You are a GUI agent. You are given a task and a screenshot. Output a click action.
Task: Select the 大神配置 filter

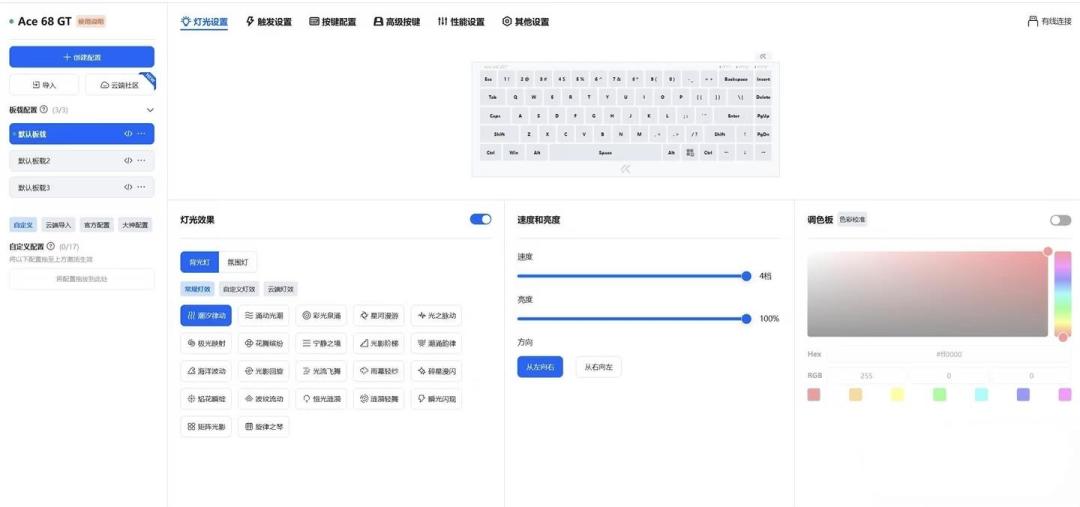tap(135, 225)
